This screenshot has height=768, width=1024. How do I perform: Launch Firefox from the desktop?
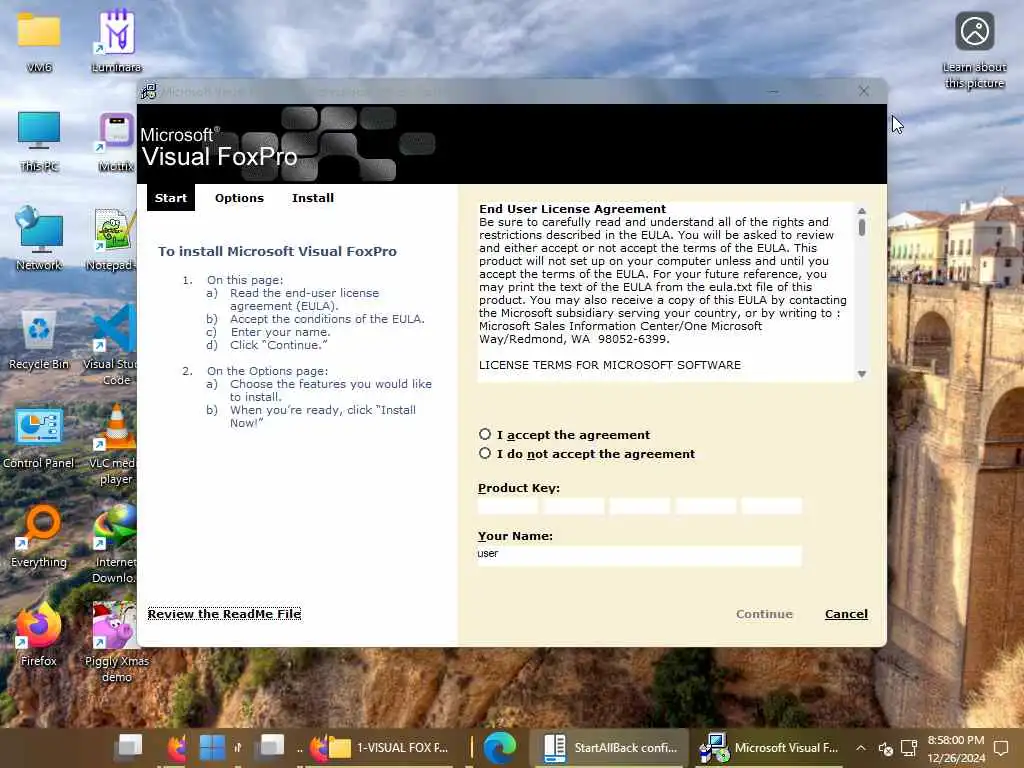pyautogui.click(x=39, y=635)
